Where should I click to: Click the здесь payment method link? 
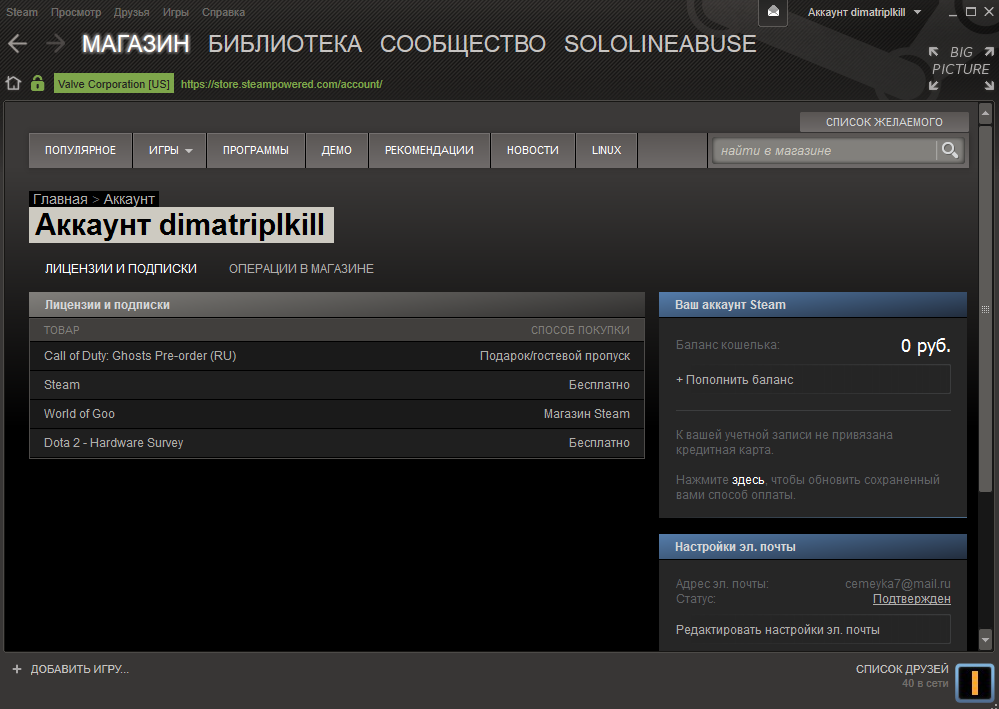(748, 480)
